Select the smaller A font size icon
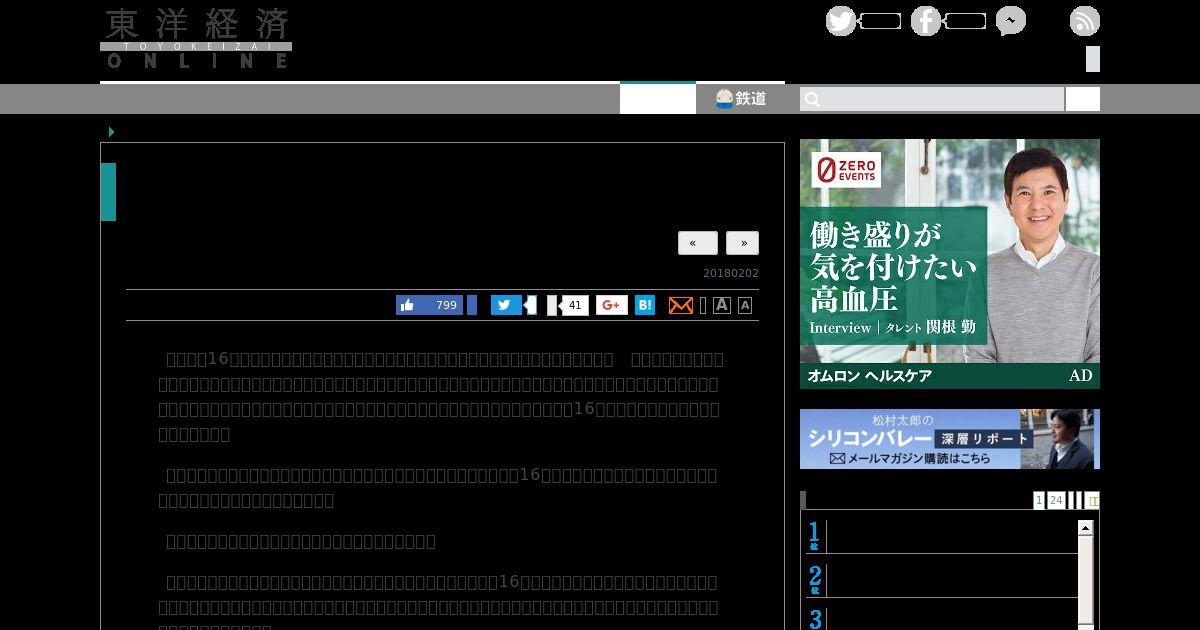This screenshot has width=1200, height=630. 745,306
